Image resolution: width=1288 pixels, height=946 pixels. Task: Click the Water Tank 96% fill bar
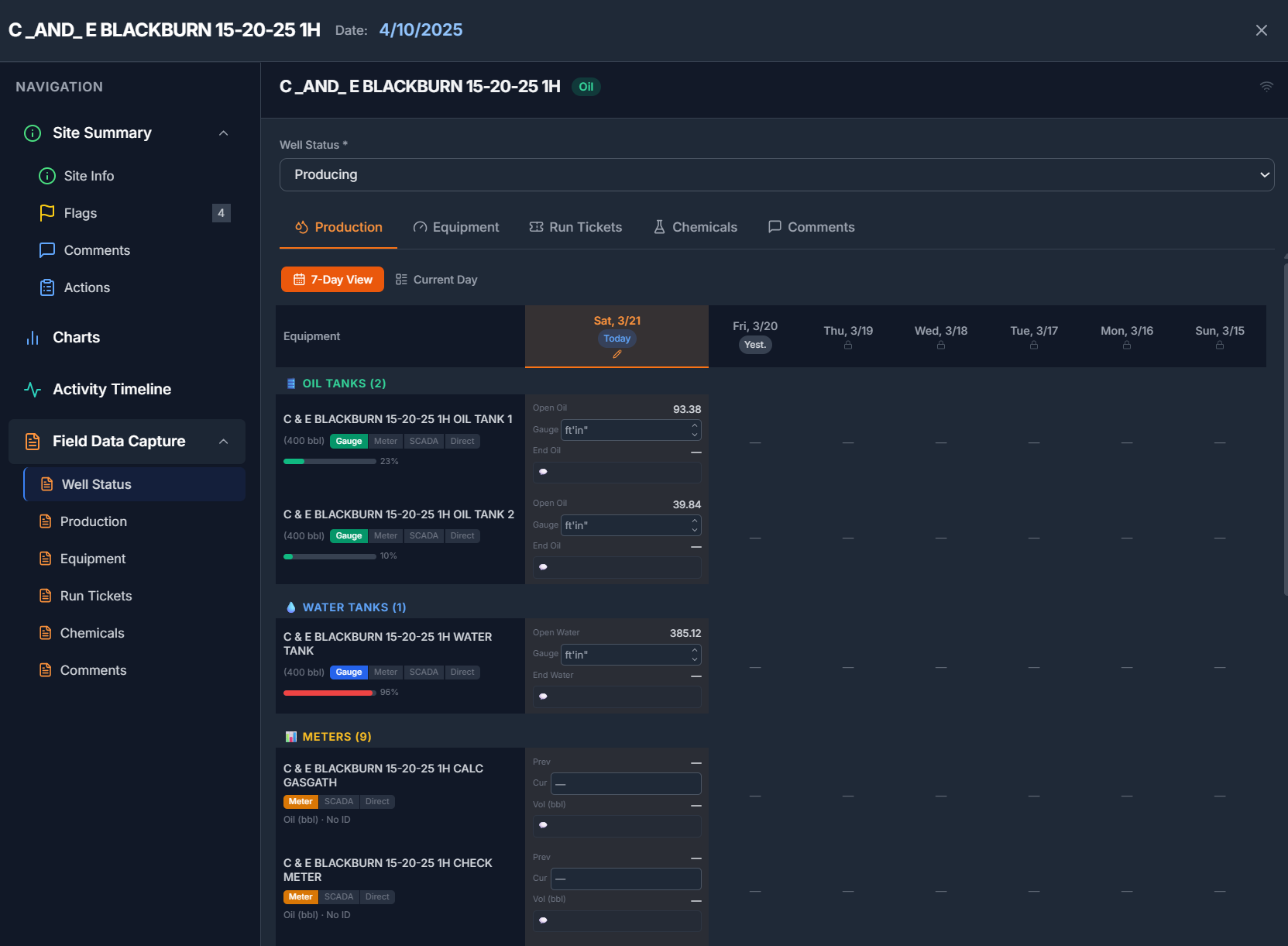tap(330, 693)
